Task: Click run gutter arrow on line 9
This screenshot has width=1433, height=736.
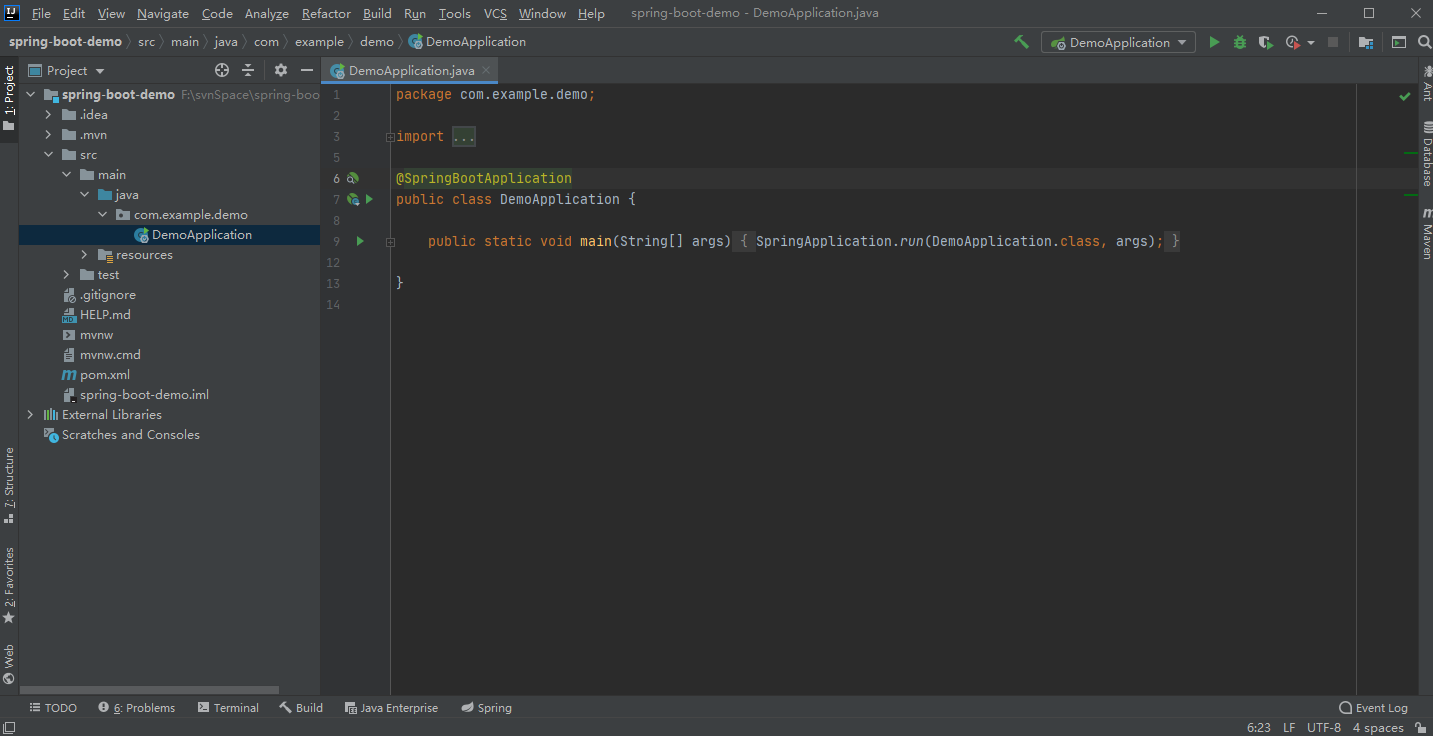Action: click(360, 241)
